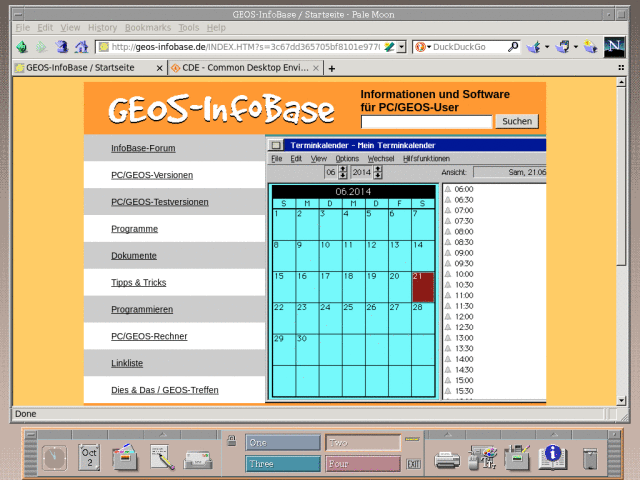The width and height of the screenshot is (640, 480).
Task: Open the CDE Style Manager icon
Action: (482, 457)
